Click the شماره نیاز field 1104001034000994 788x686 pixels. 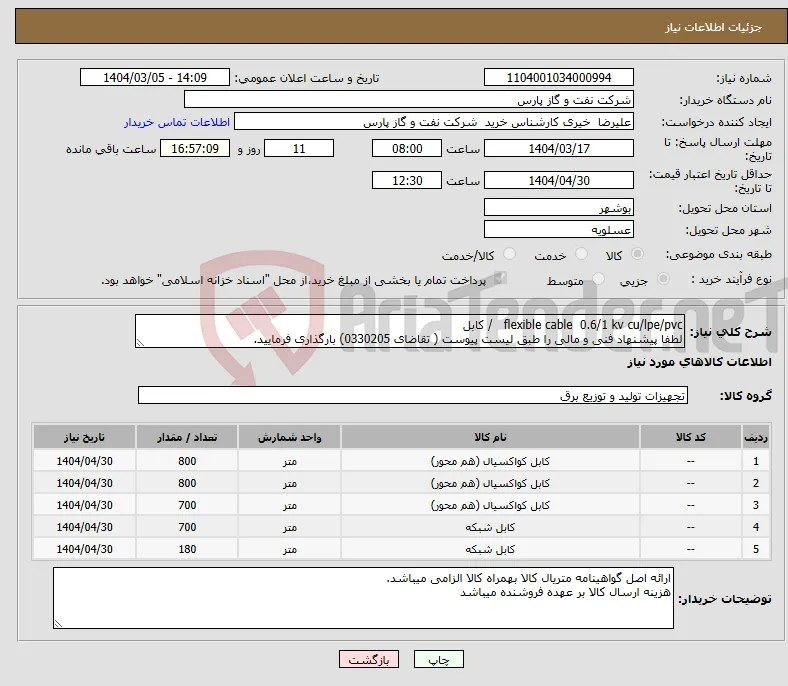click(559, 77)
